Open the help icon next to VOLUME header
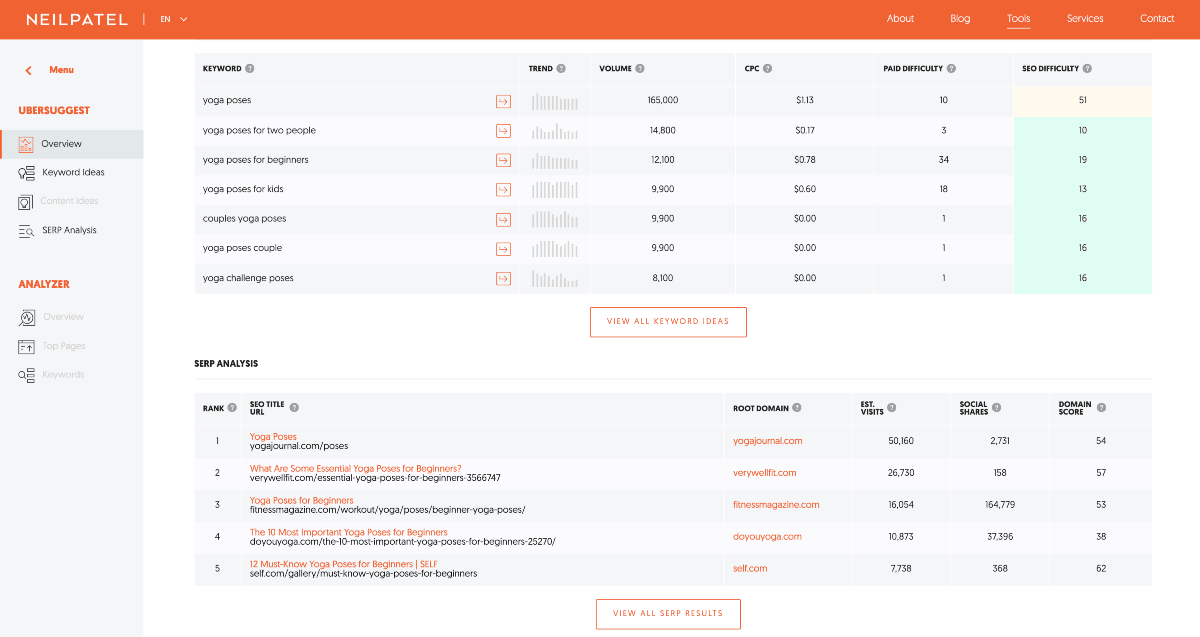 [639, 68]
